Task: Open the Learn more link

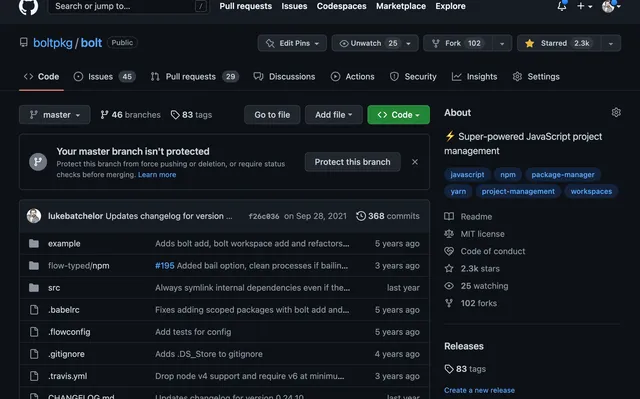Action: [x=157, y=175]
